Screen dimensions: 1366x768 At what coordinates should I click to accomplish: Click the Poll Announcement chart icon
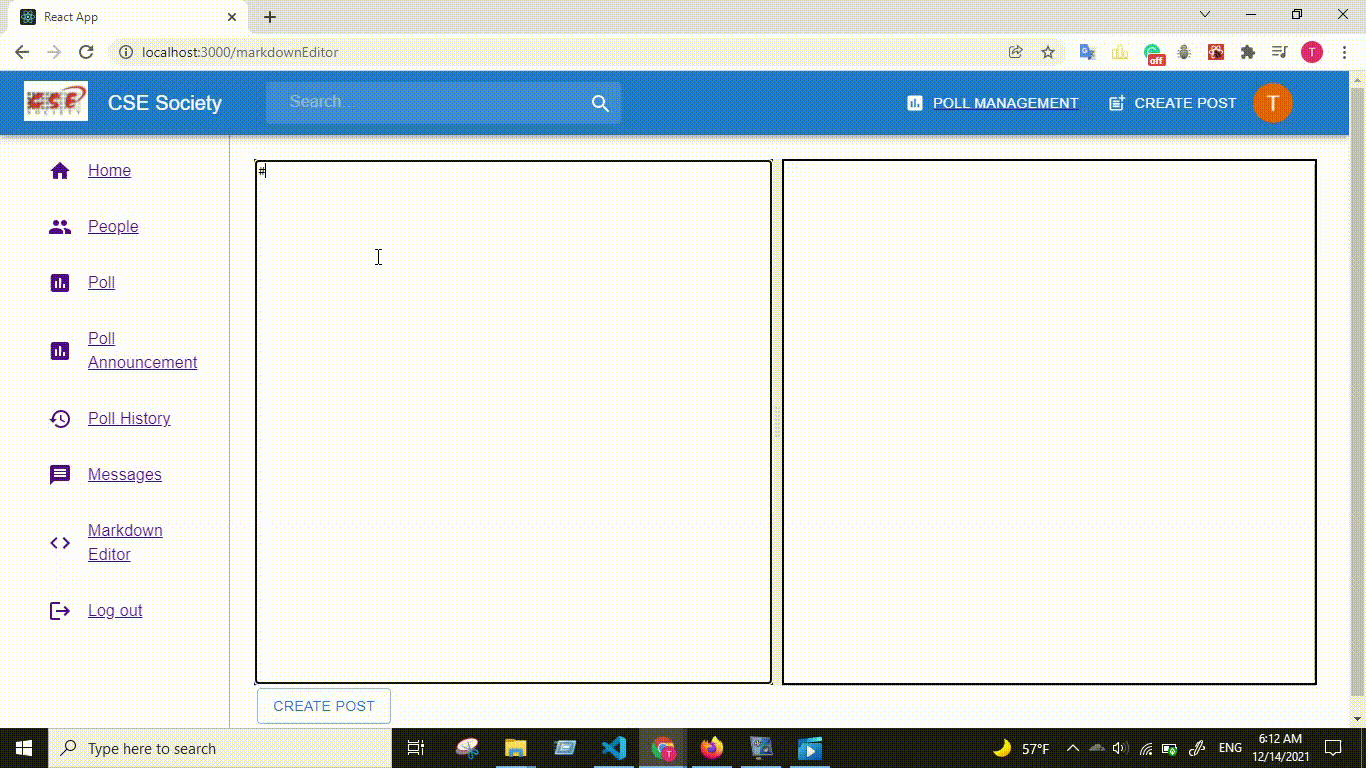point(59,350)
